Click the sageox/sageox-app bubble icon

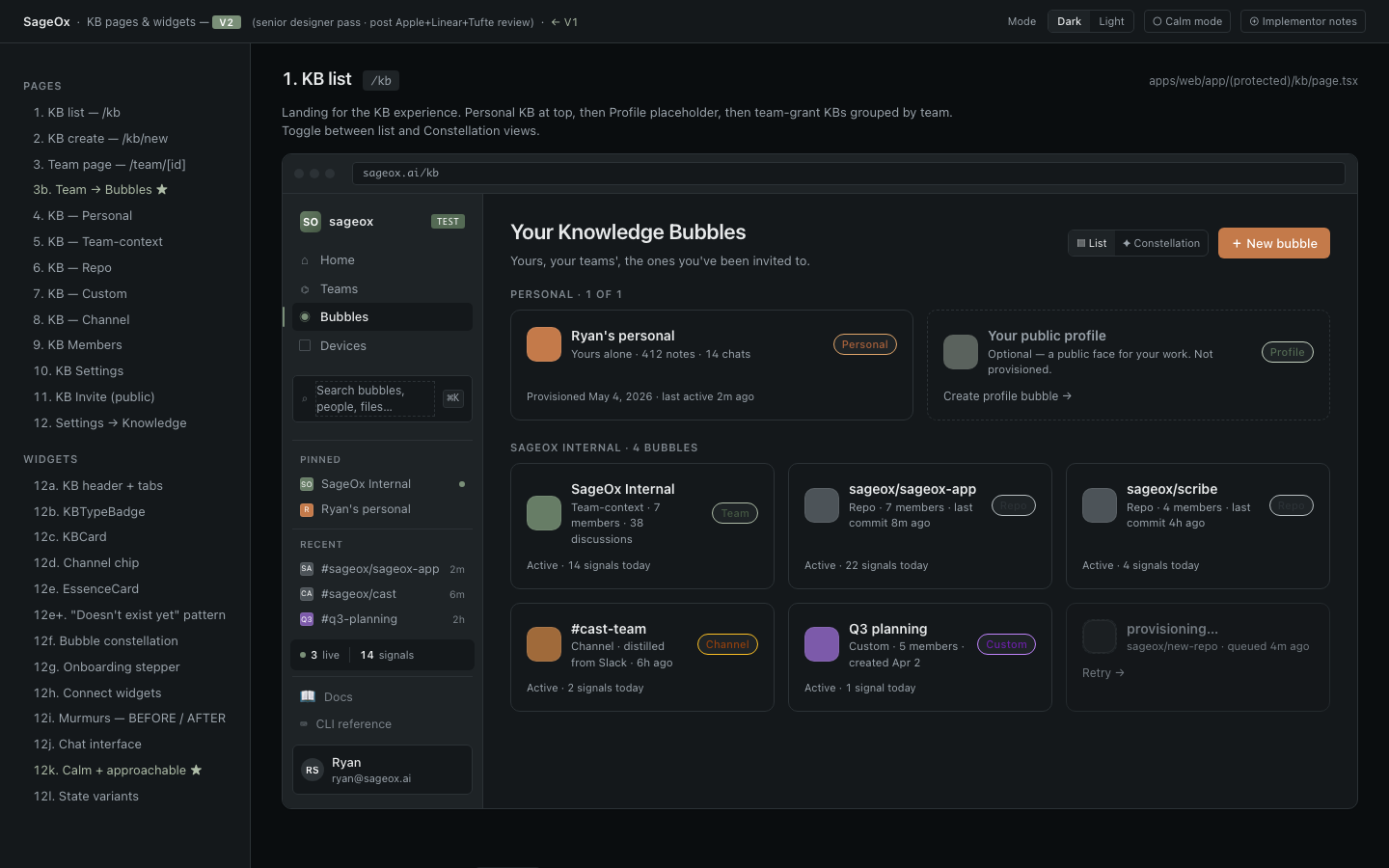[822, 505]
